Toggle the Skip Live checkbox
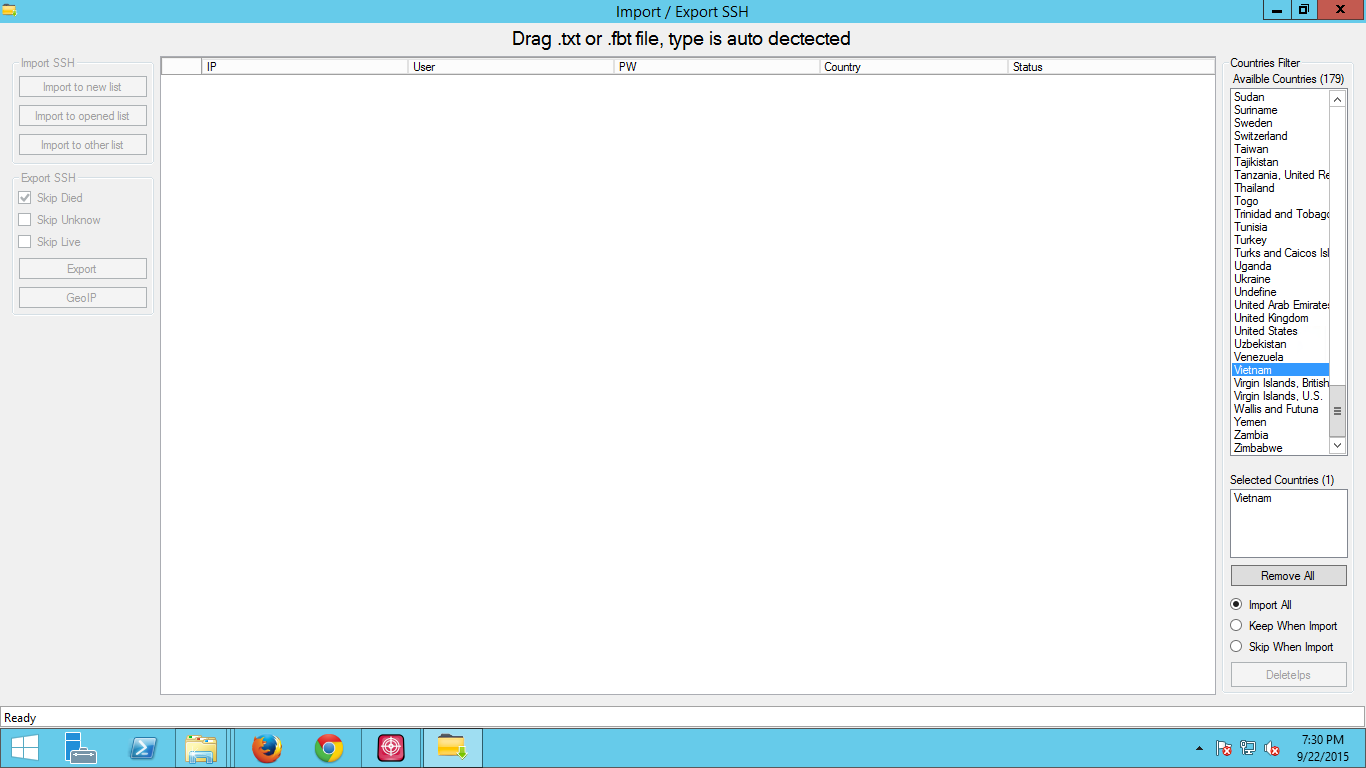This screenshot has width=1366, height=768. (x=25, y=242)
